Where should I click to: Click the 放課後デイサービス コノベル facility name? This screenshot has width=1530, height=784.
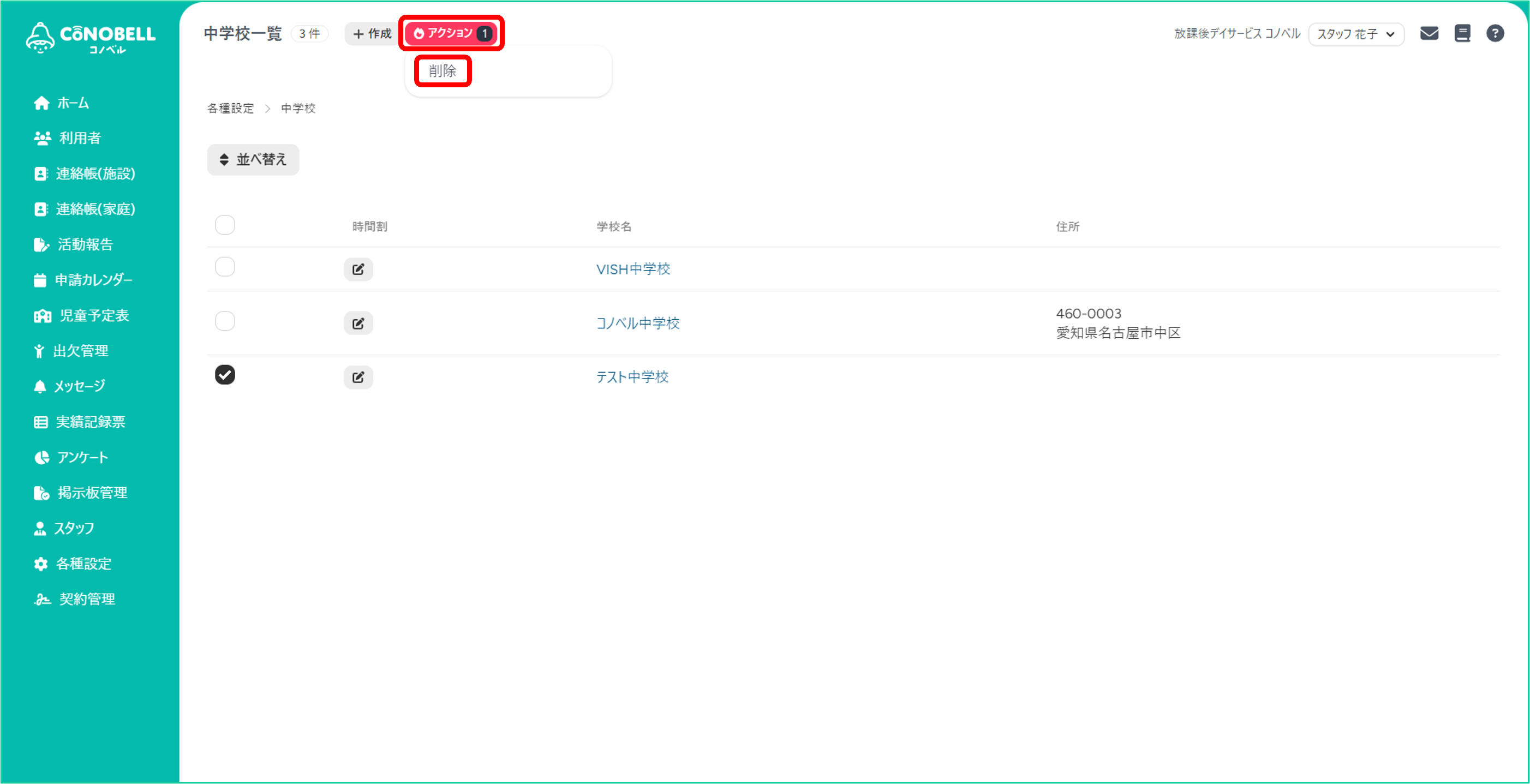pos(1237,34)
